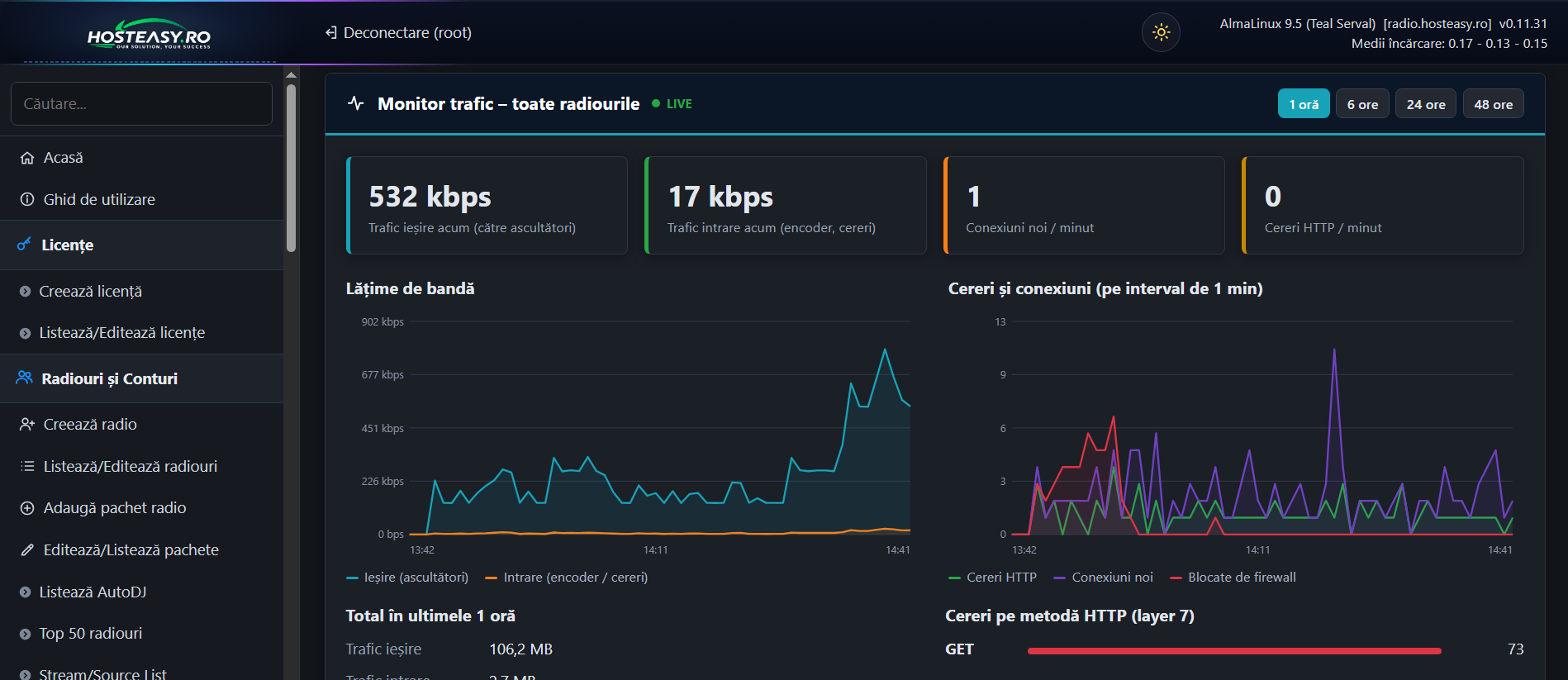Screen dimensions: 1568x680
Task: Click the 17 kbps incoming traffic card
Action: click(786, 206)
